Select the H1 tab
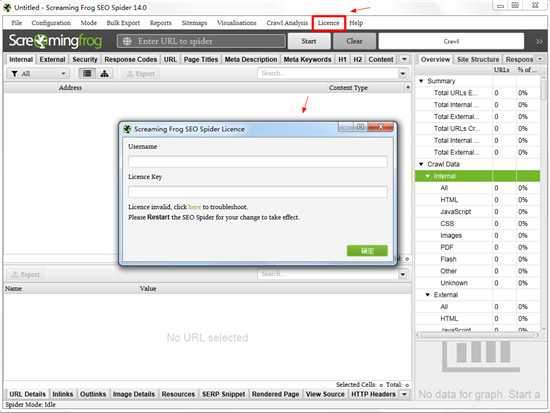 point(342,59)
